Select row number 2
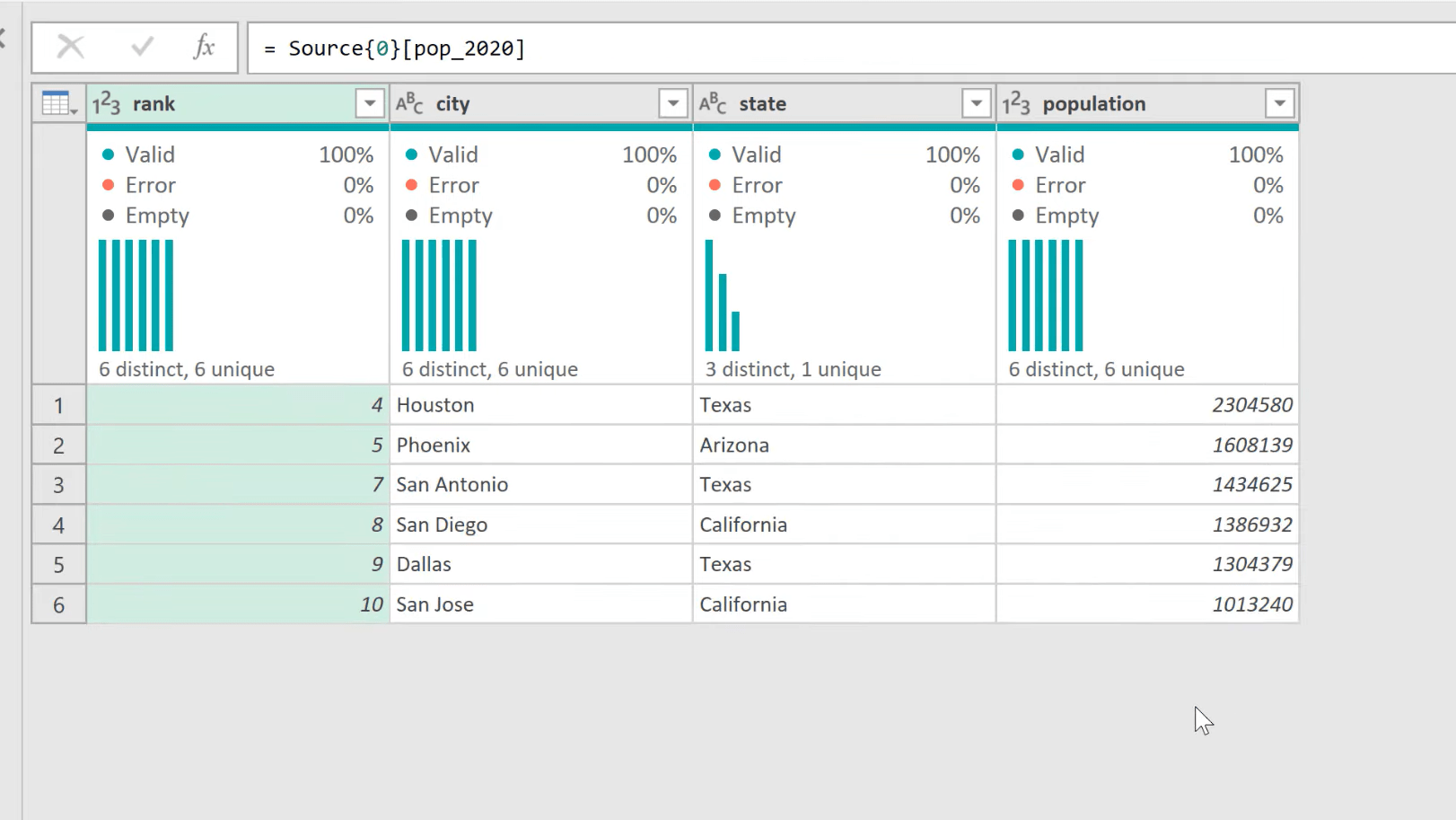Screen dimensions: 1456x820 [59, 445]
